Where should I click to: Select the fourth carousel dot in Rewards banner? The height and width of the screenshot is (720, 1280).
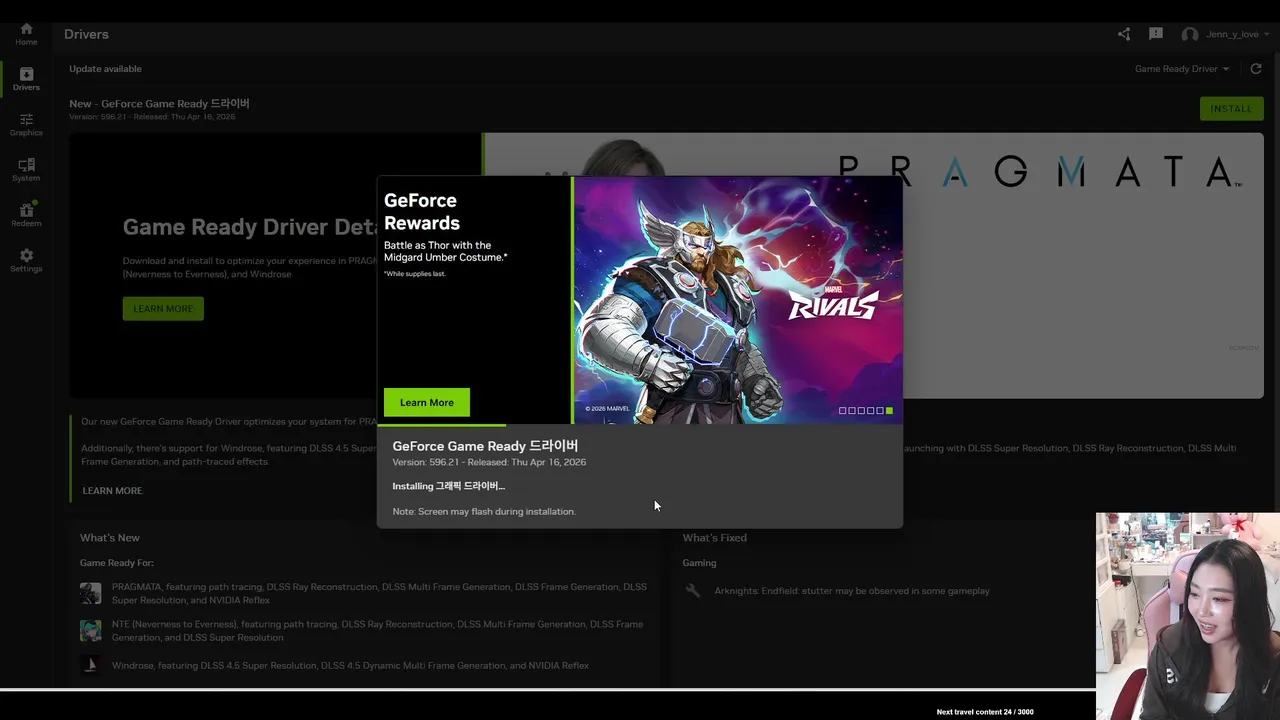pyautogui.click(x=871, y=411)
